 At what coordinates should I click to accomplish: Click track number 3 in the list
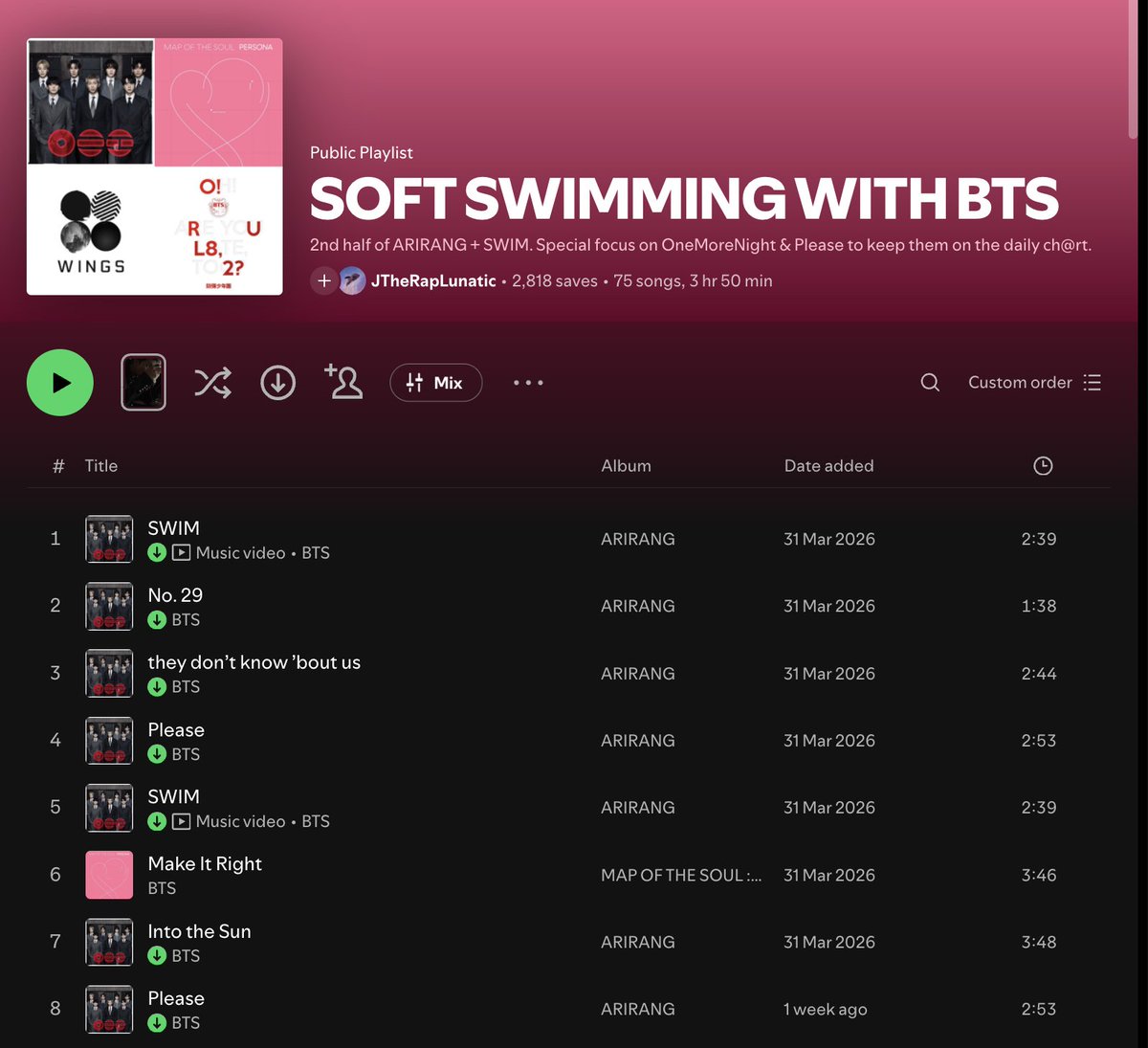pos(55,673)
